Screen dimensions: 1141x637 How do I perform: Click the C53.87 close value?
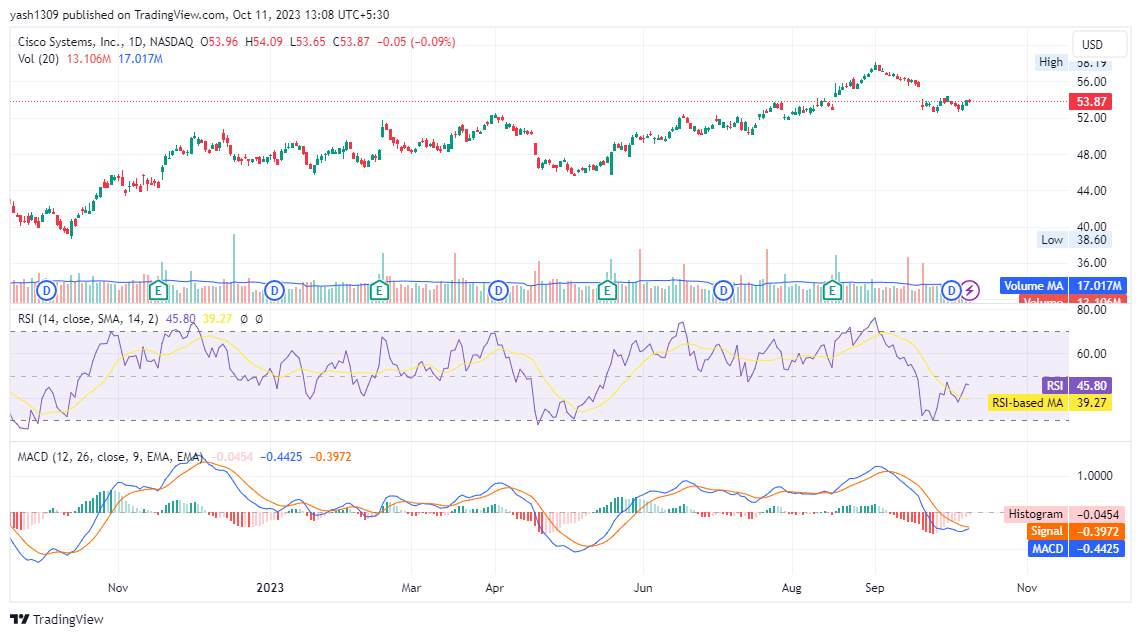(351, 42)
